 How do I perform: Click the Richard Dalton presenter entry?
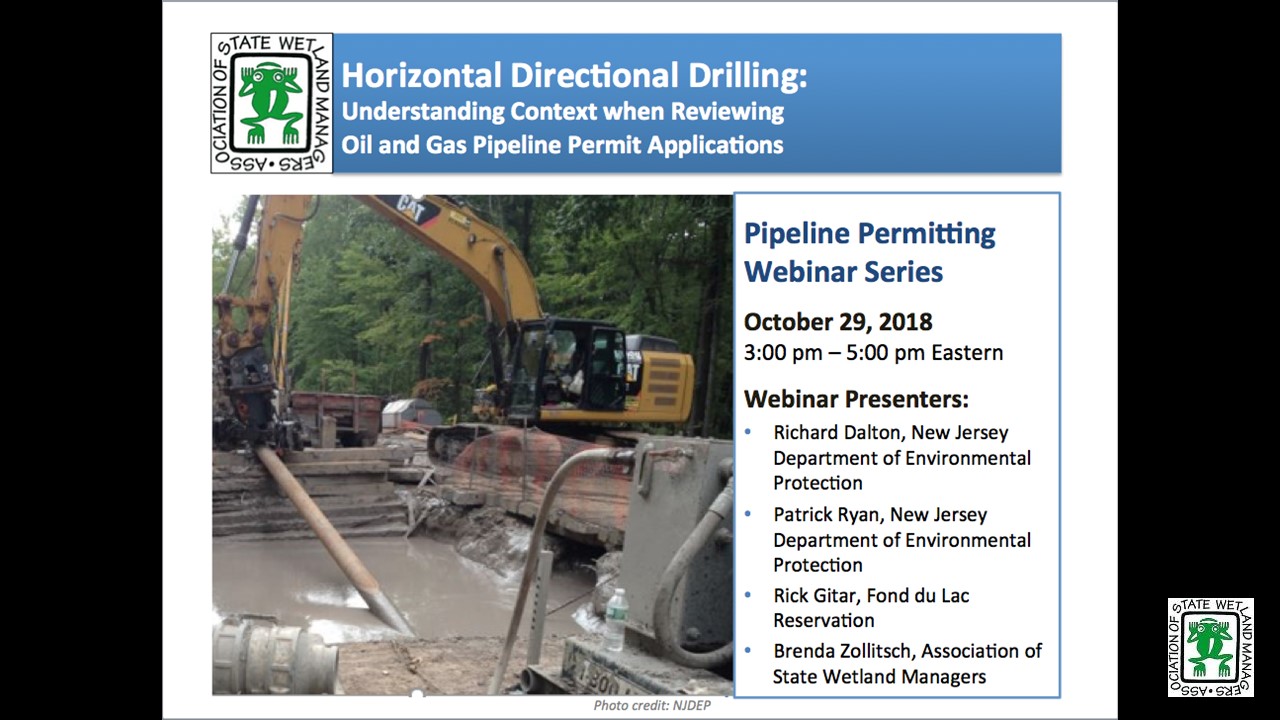(901, 457)
